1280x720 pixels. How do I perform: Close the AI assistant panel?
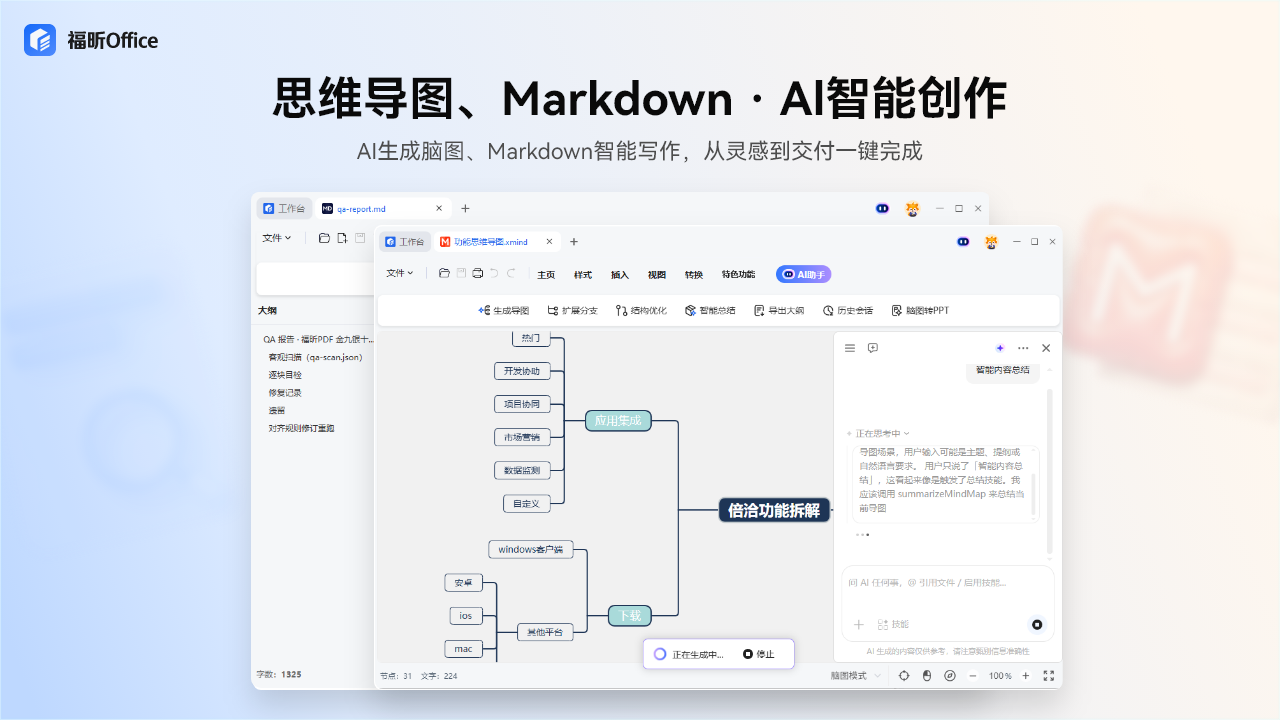point(1046,348)
